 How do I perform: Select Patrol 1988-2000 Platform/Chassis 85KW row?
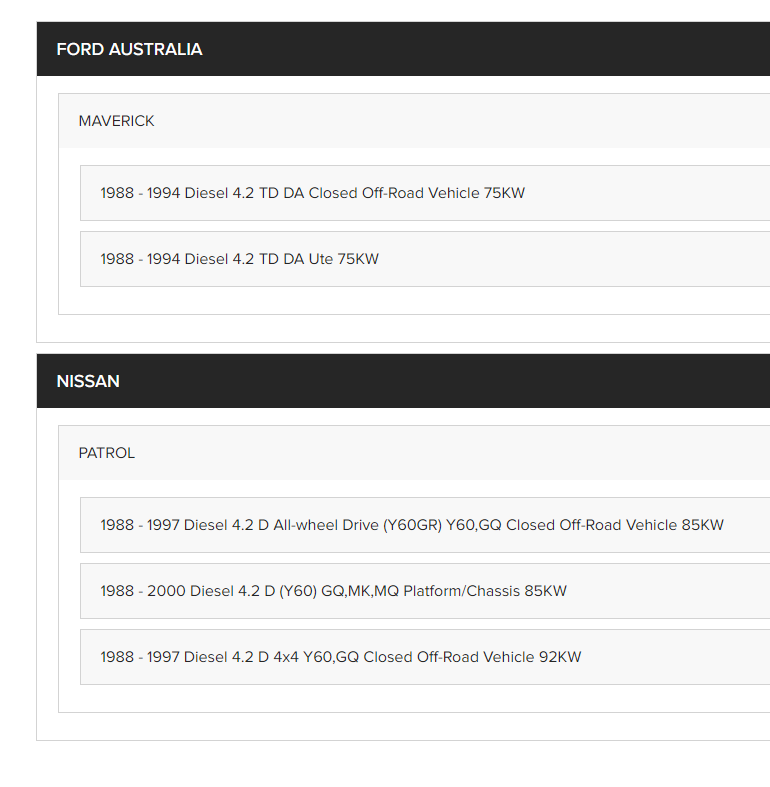(x=333, y=591)
